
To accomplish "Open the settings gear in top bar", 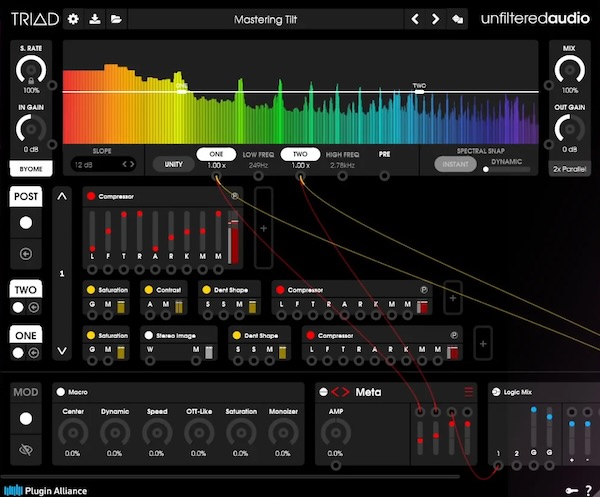I will (73, 19).
